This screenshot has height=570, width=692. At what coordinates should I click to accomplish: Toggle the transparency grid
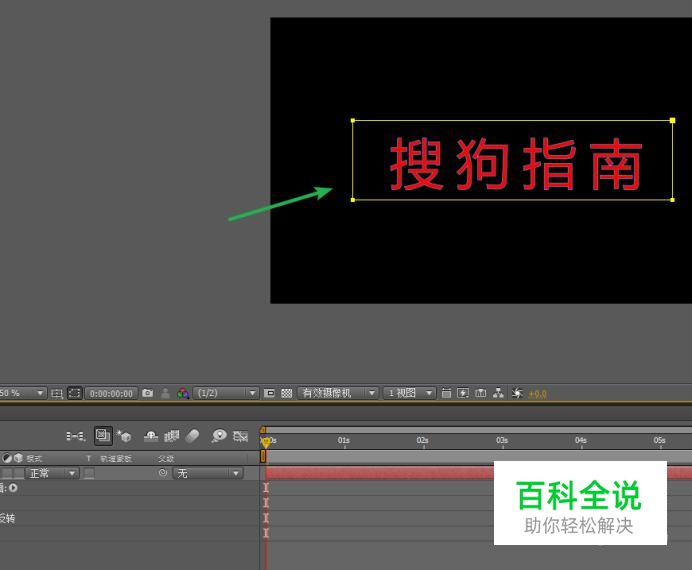(x=286, y=393)
